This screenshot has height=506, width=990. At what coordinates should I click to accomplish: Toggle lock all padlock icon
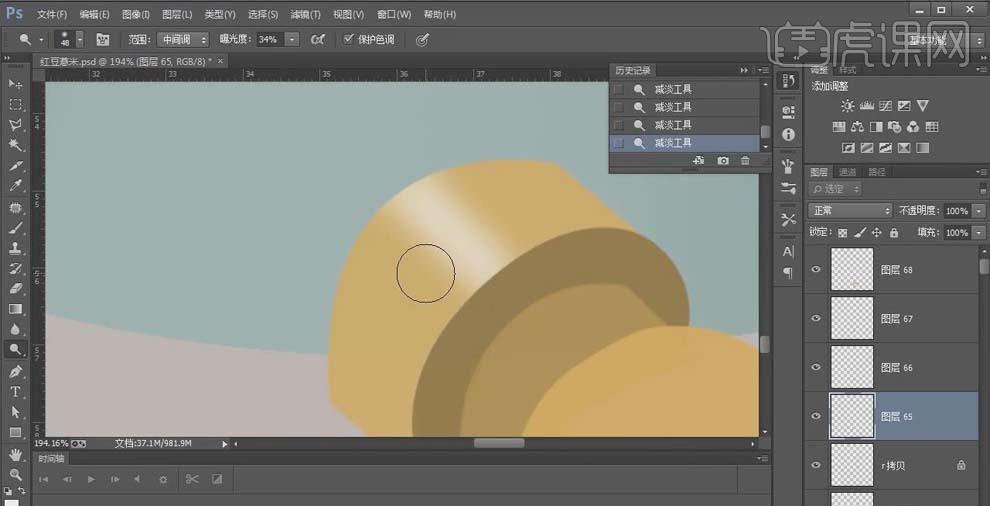pyautogui.click(x=893, y=233)
